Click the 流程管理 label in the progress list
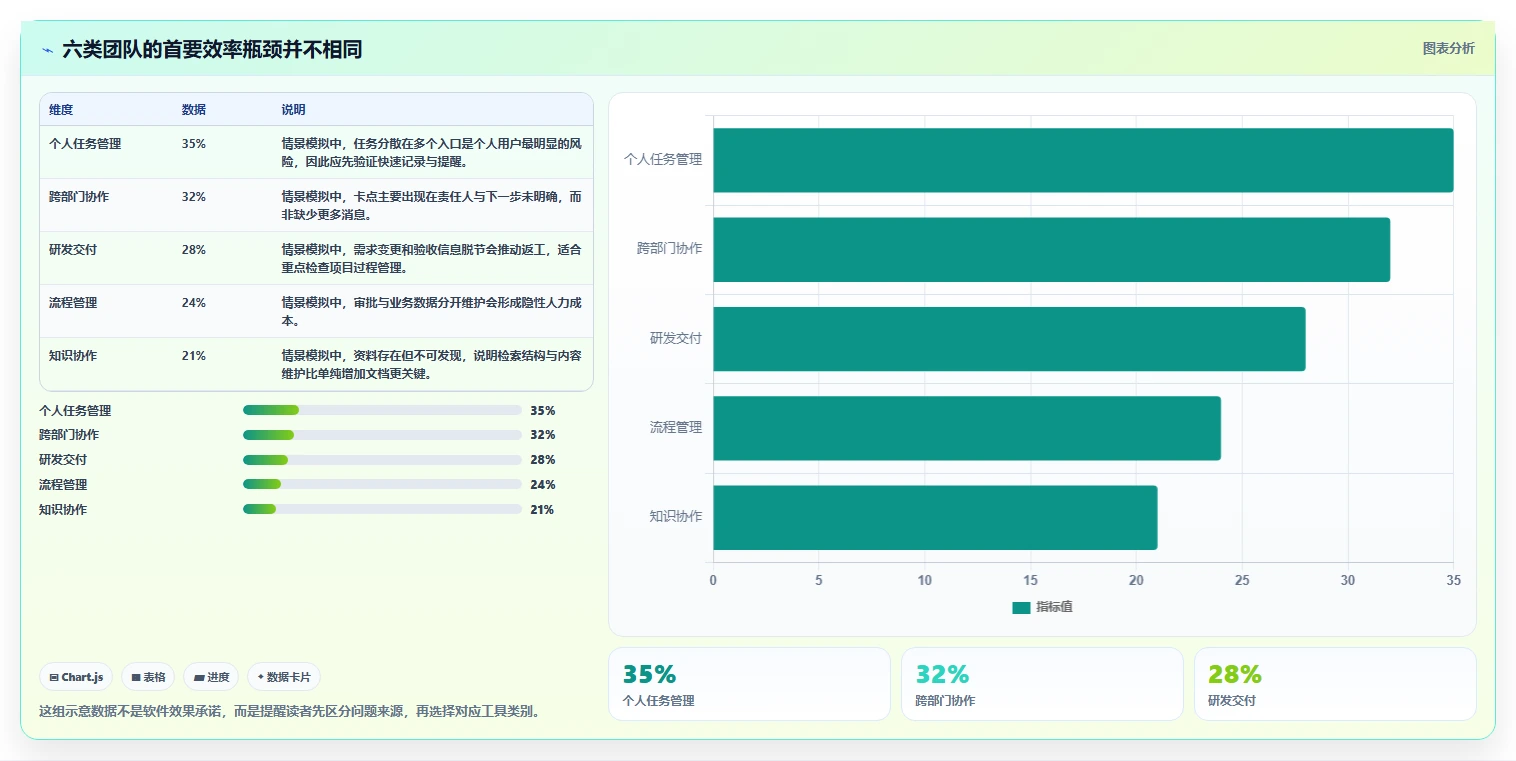 [63, 485]
